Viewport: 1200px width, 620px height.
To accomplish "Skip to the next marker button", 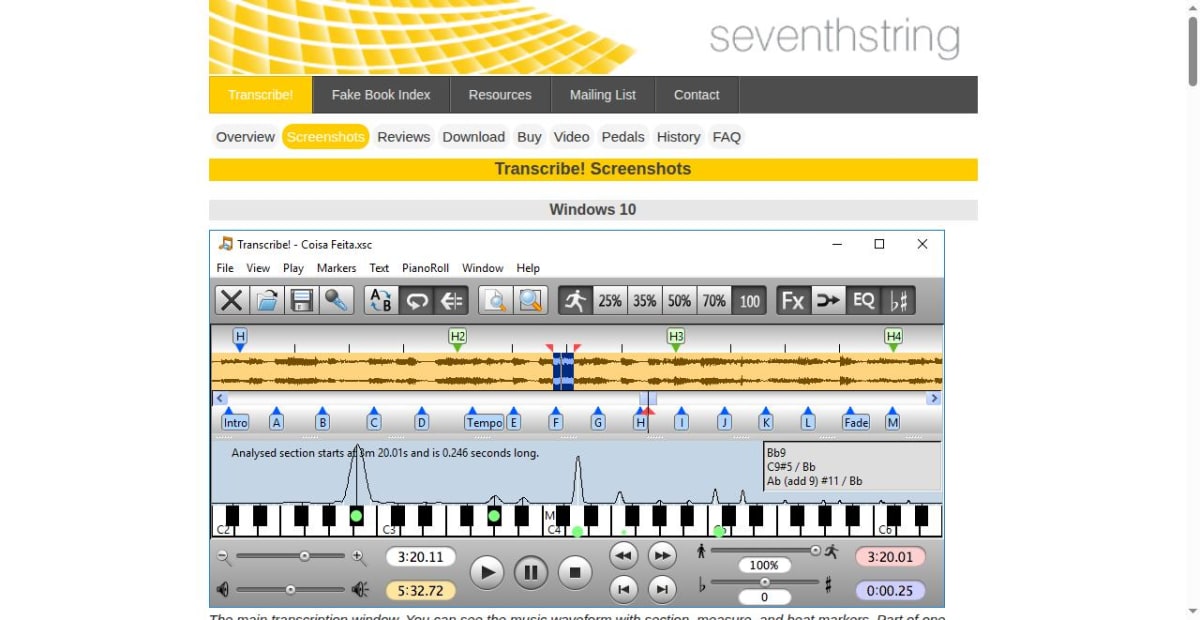I will pos(662,590).
